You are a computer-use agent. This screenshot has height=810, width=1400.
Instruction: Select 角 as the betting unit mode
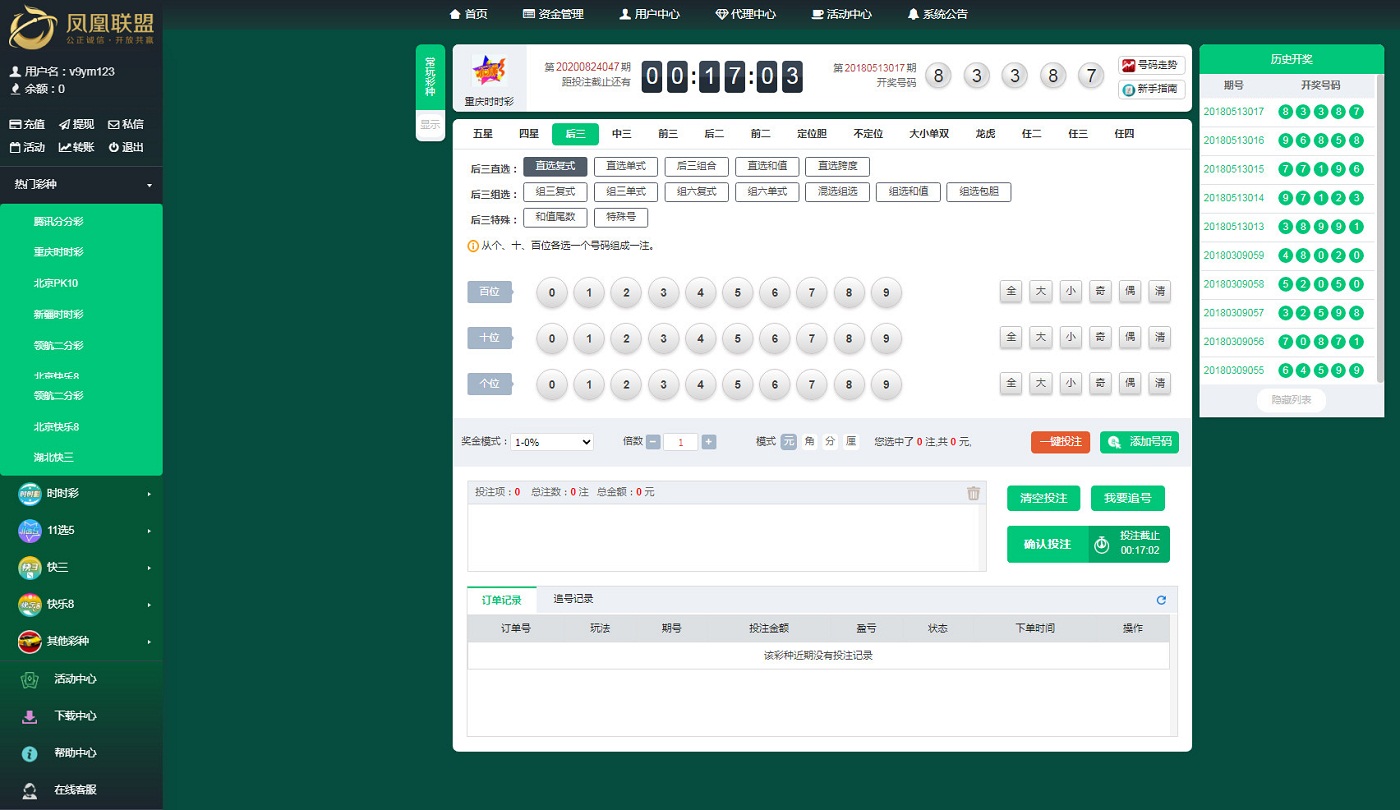[809, 442]
